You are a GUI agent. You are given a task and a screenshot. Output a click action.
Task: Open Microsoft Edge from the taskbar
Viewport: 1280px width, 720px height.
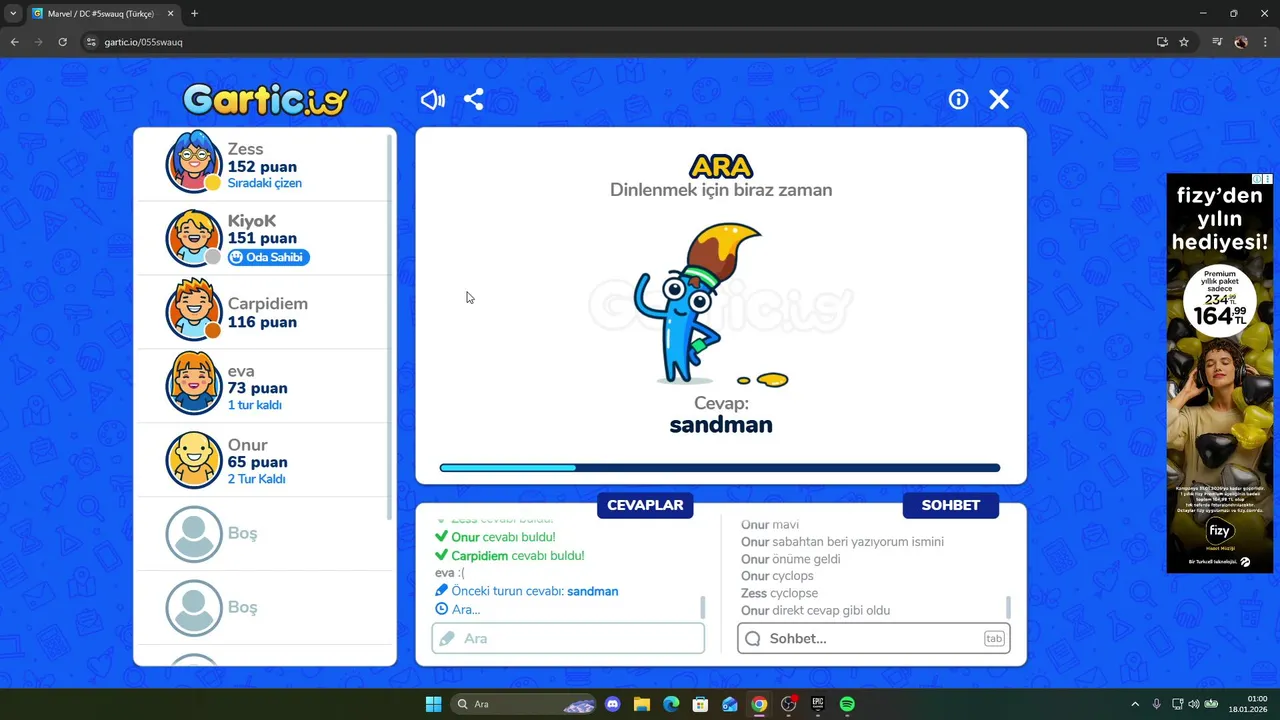[671, 704]
